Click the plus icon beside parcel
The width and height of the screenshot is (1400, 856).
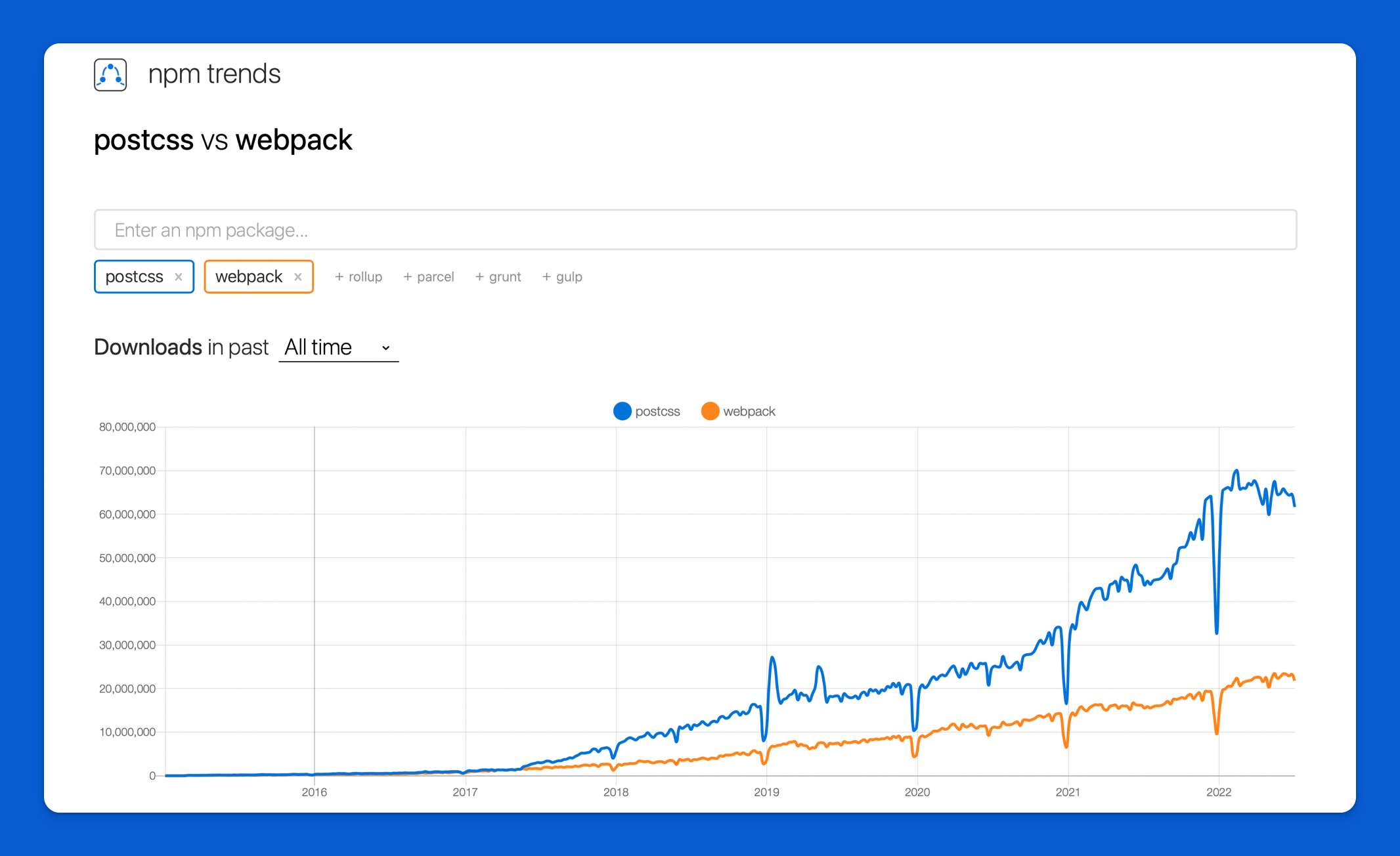coord(407,276)
